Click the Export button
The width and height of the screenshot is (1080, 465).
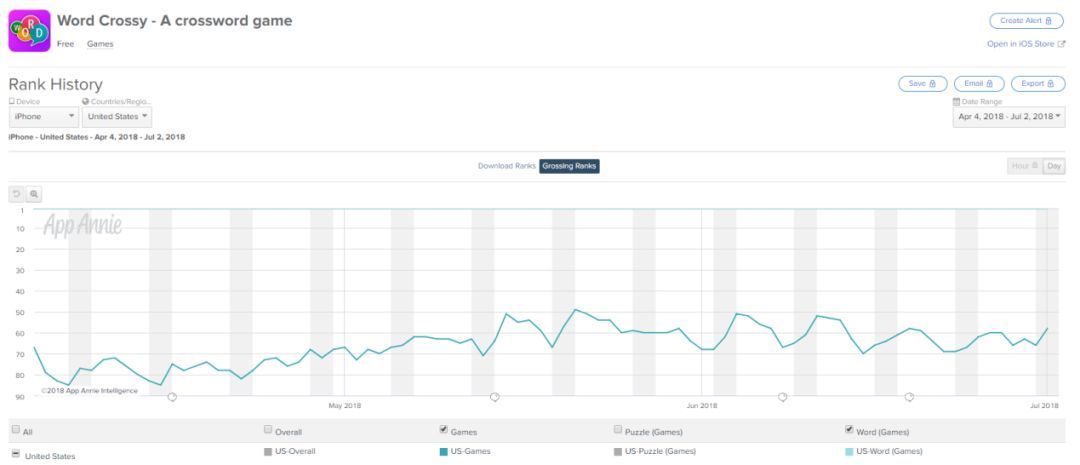click(1037, 83)
